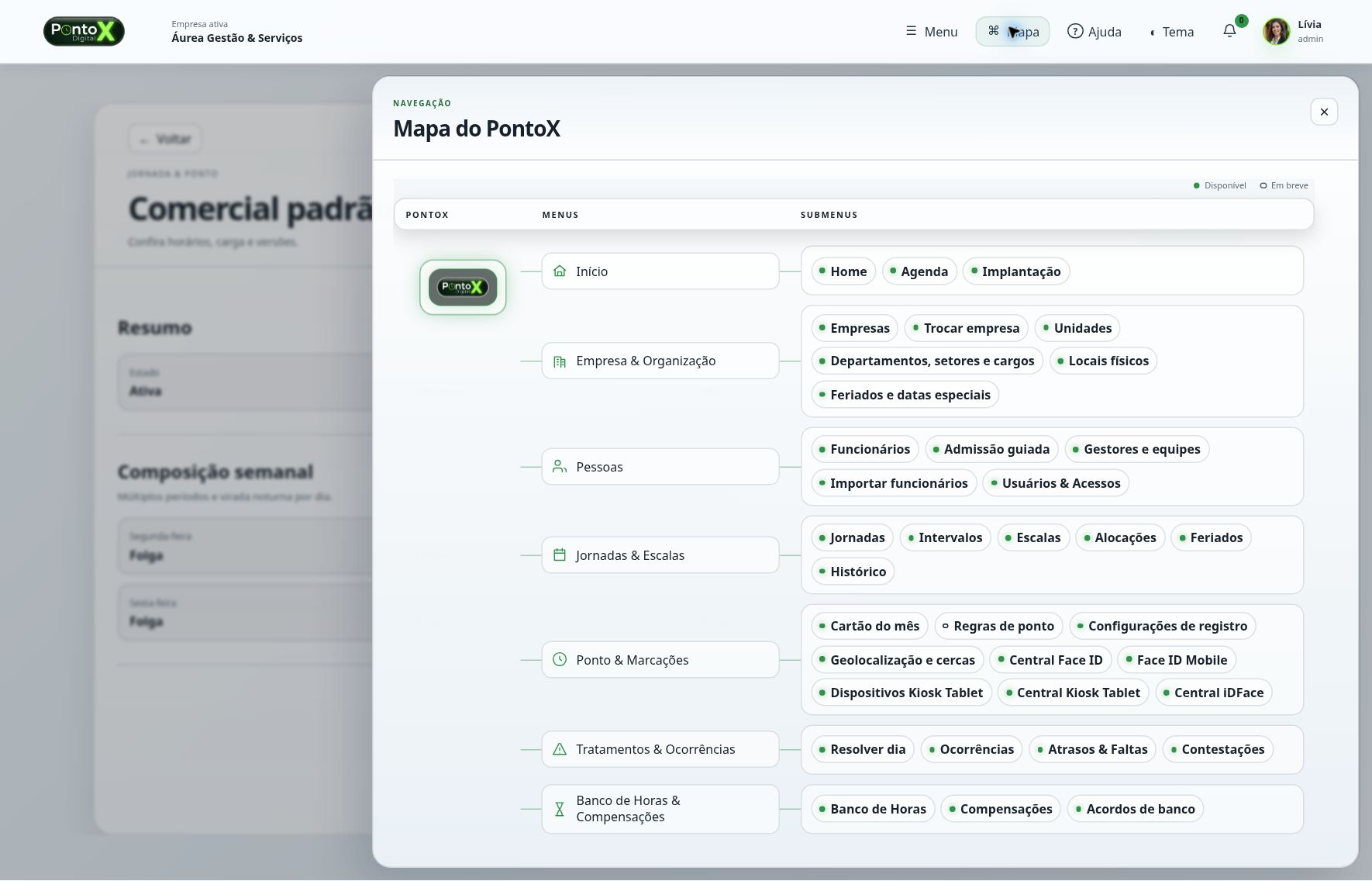
Task: Open Feriados e datas especiais
Action: pos(905,395)
